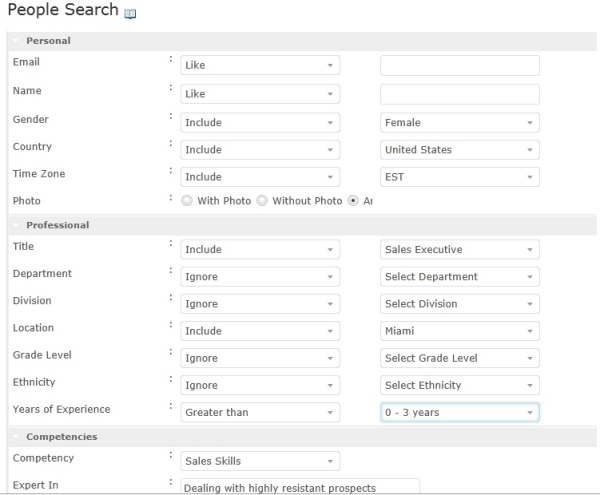Open the Name operator dropdown
The image size is (600, 495).
click(260, 94)
